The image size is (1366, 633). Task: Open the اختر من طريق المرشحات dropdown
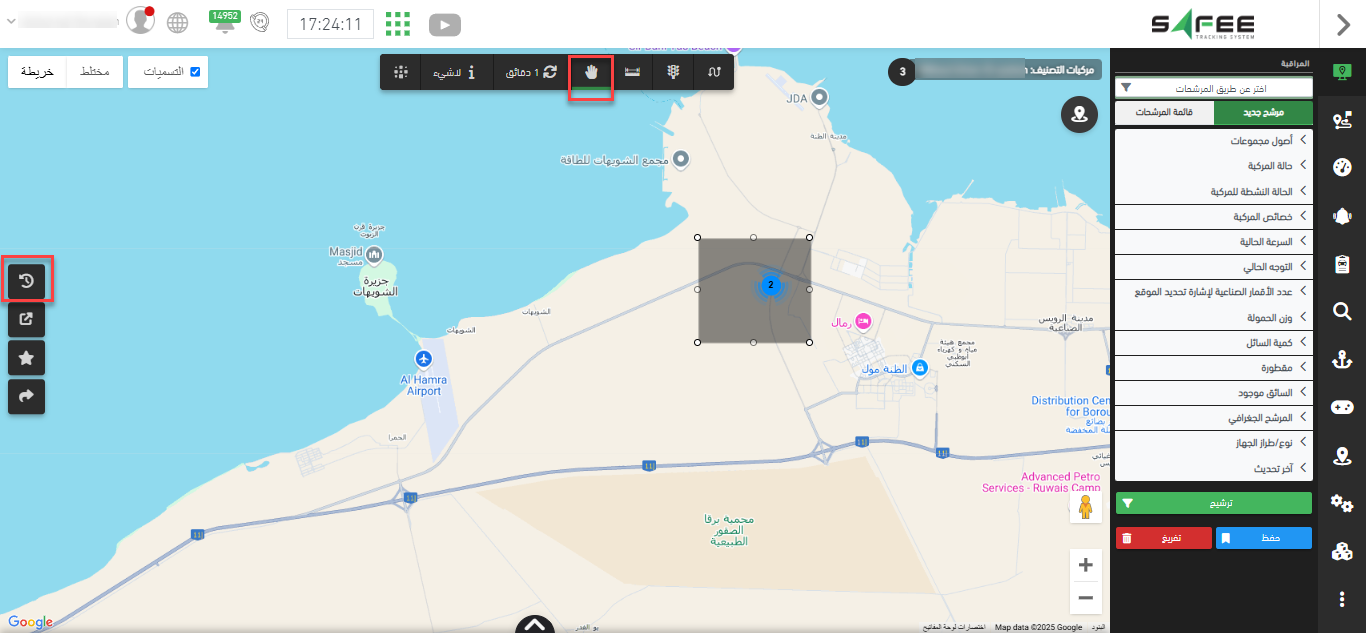coord(1212,88)
